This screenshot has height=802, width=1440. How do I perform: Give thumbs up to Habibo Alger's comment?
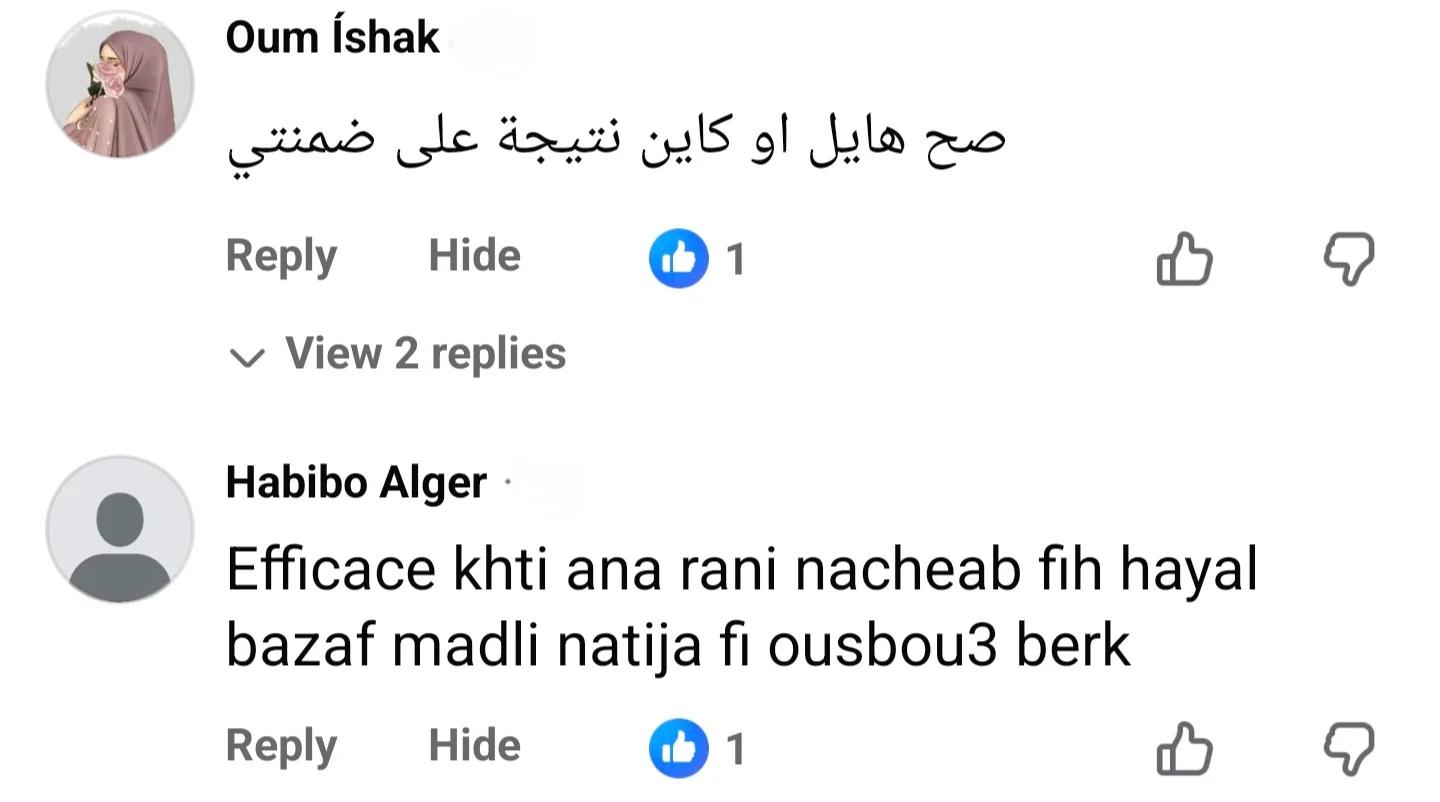tap(1184, 748)
